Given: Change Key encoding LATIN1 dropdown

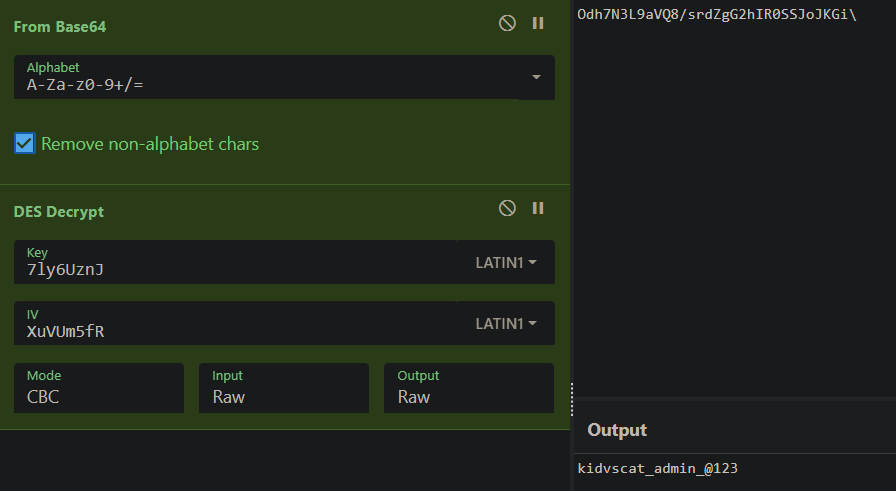Looking at the screenshot, I should point(506,262).
